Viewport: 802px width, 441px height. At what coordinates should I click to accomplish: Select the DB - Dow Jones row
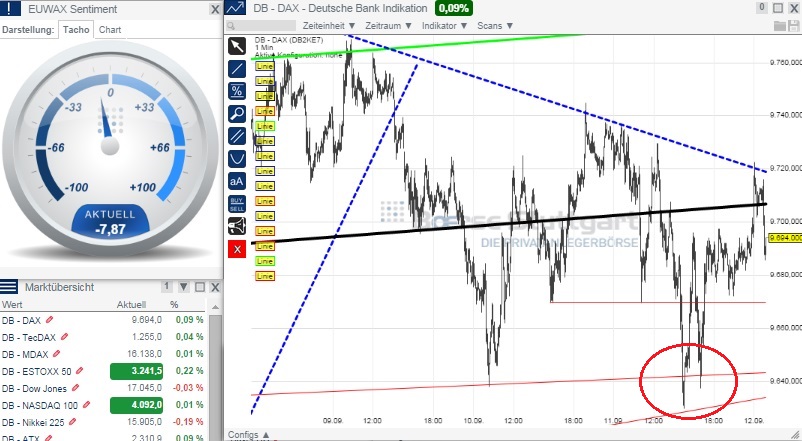[x=102, y=388]
